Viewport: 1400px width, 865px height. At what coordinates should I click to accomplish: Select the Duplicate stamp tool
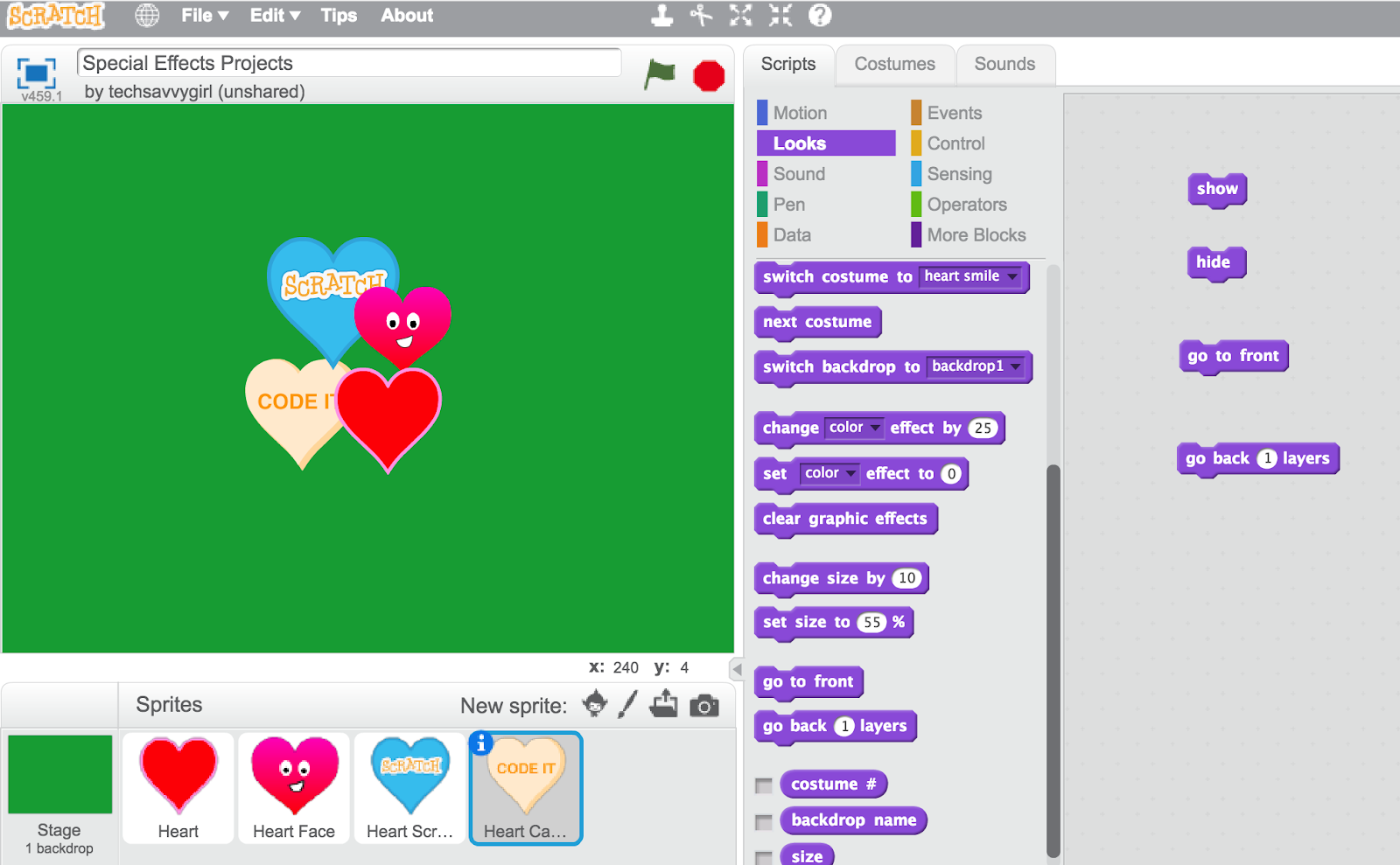(x=662, y=15)
